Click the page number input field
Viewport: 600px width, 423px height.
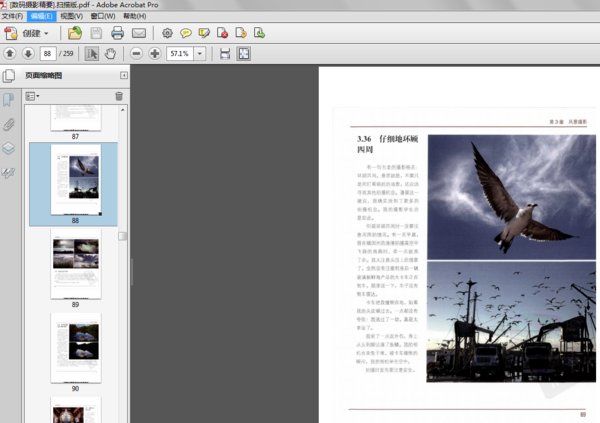click(x=48, y=53)
